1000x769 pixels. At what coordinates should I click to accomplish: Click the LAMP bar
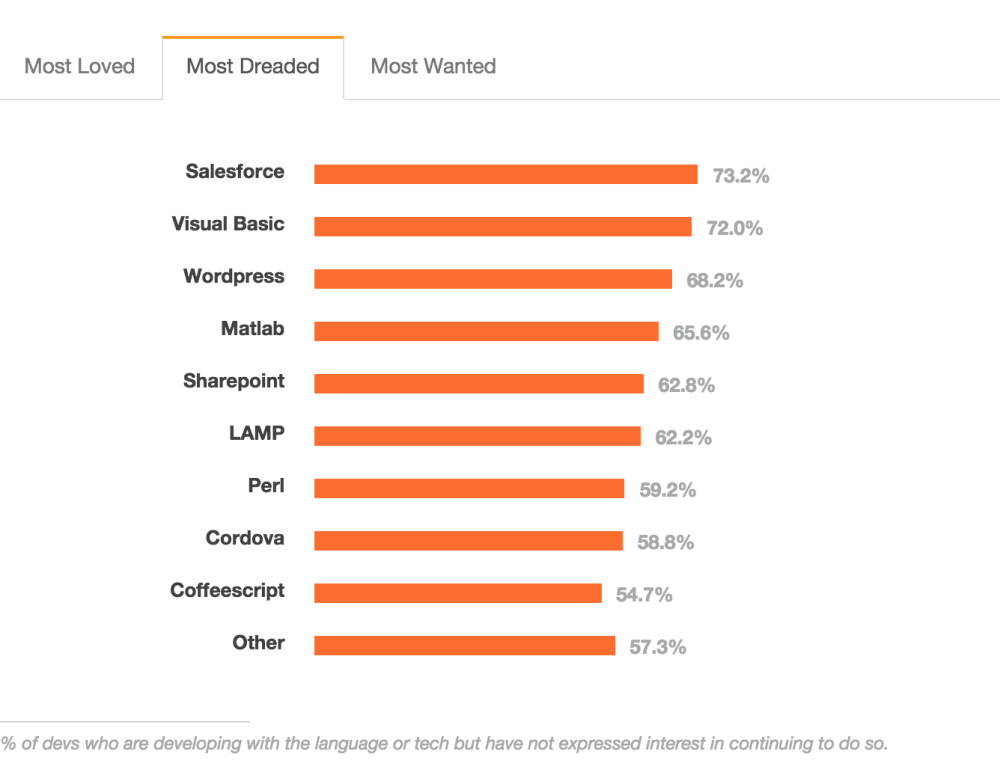477,436
